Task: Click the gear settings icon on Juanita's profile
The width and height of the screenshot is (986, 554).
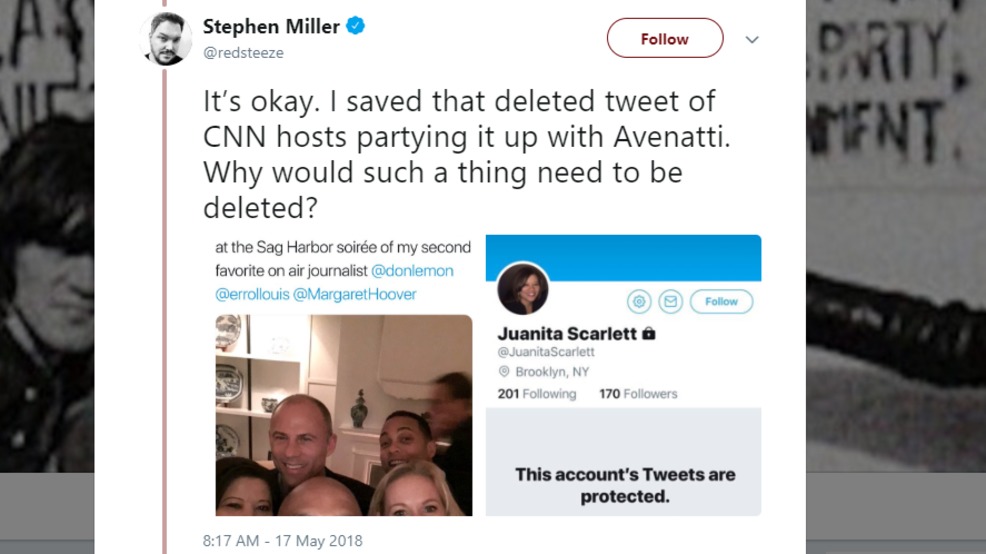Action: tap(639, 302)
